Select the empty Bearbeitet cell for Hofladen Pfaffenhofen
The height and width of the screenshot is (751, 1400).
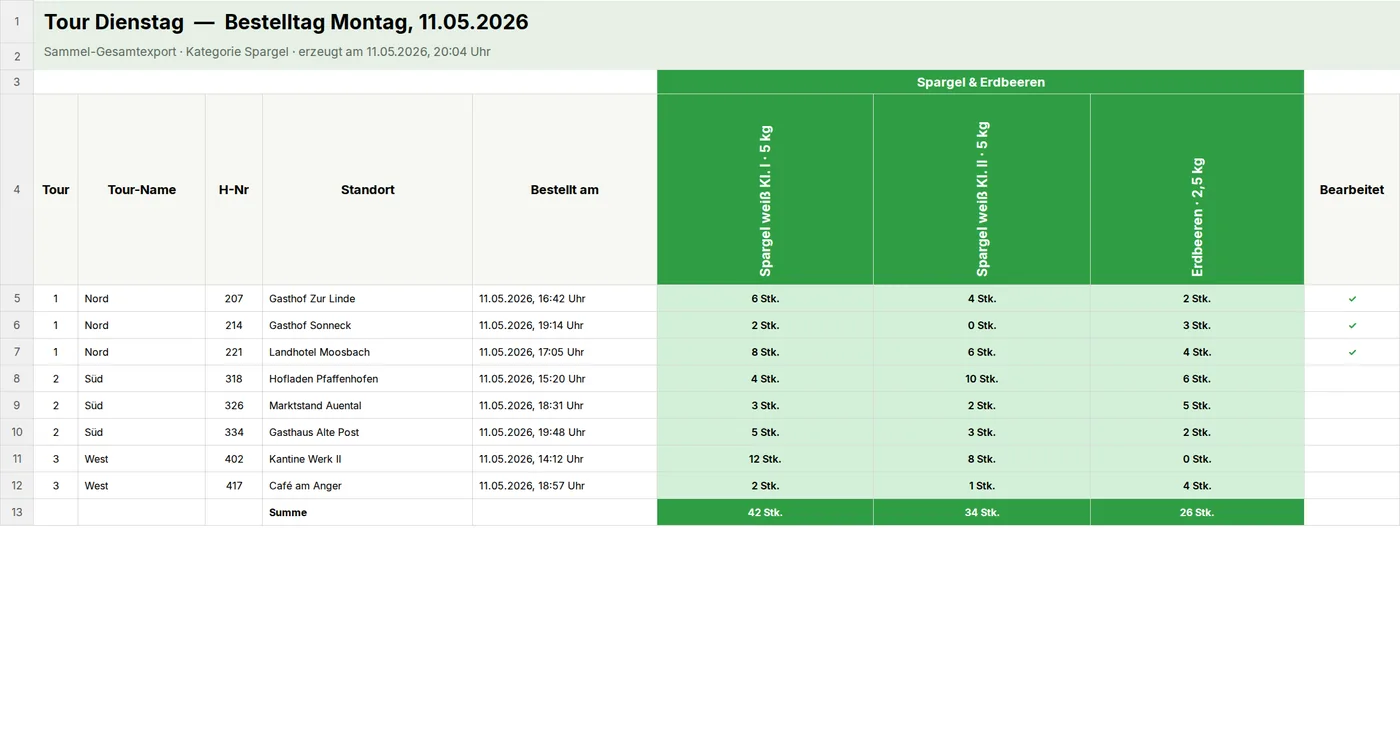(1352, 379)
